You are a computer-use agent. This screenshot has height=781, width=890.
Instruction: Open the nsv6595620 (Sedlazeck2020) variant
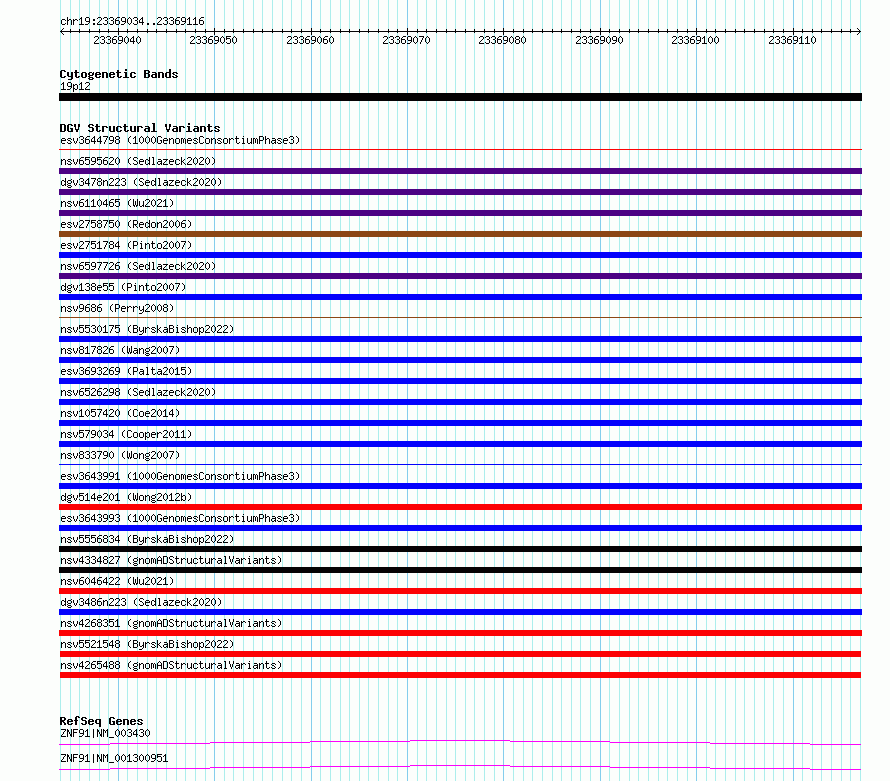[x=138, y=161]
